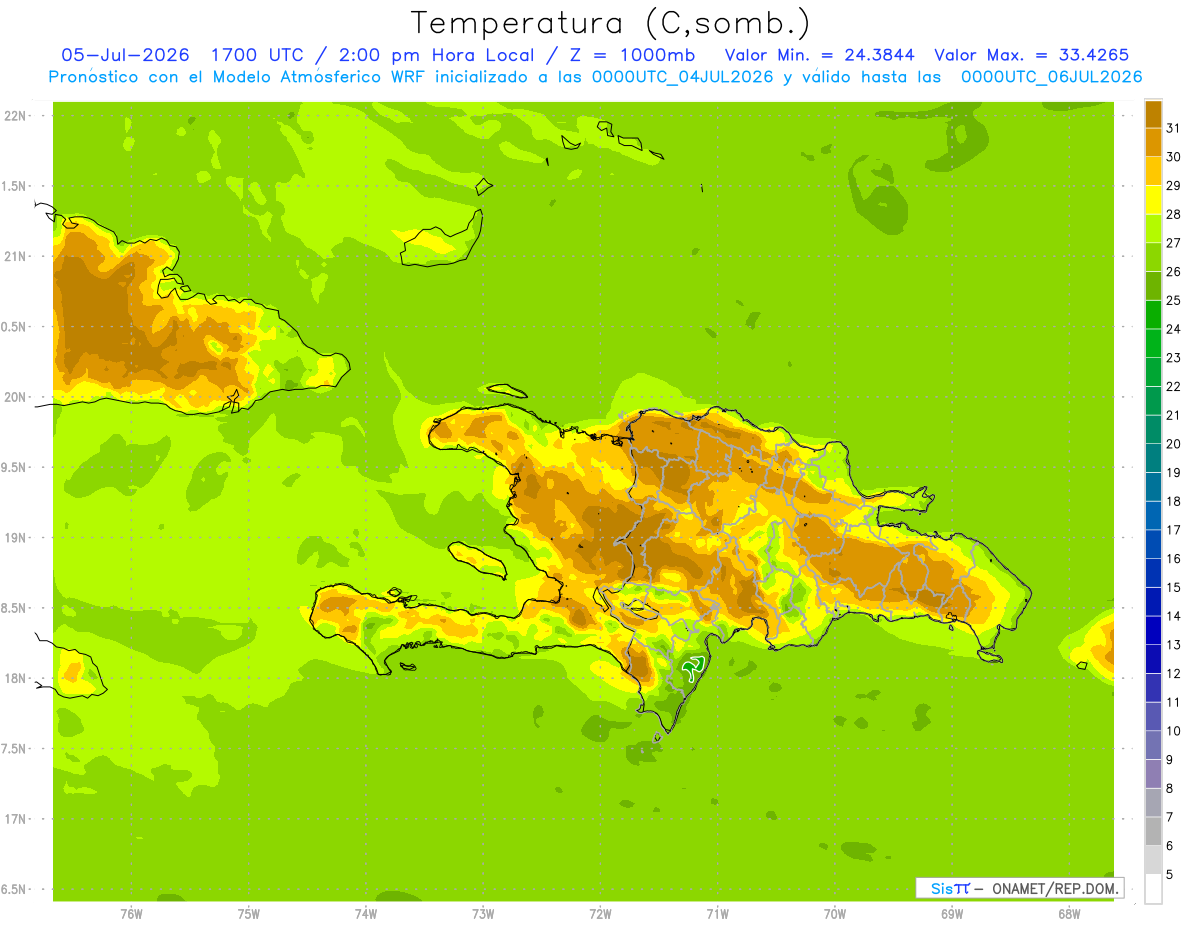The height and width of the screenshot is (927, 1200).
Task: Click the "ONAMET/REP.DOM." credit label
Action: (1054, 888)
